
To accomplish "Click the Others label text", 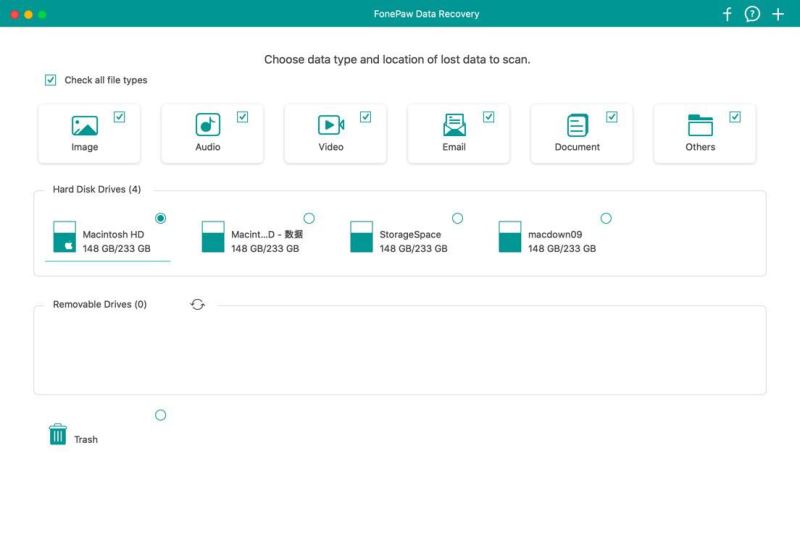I will [701, 147].
